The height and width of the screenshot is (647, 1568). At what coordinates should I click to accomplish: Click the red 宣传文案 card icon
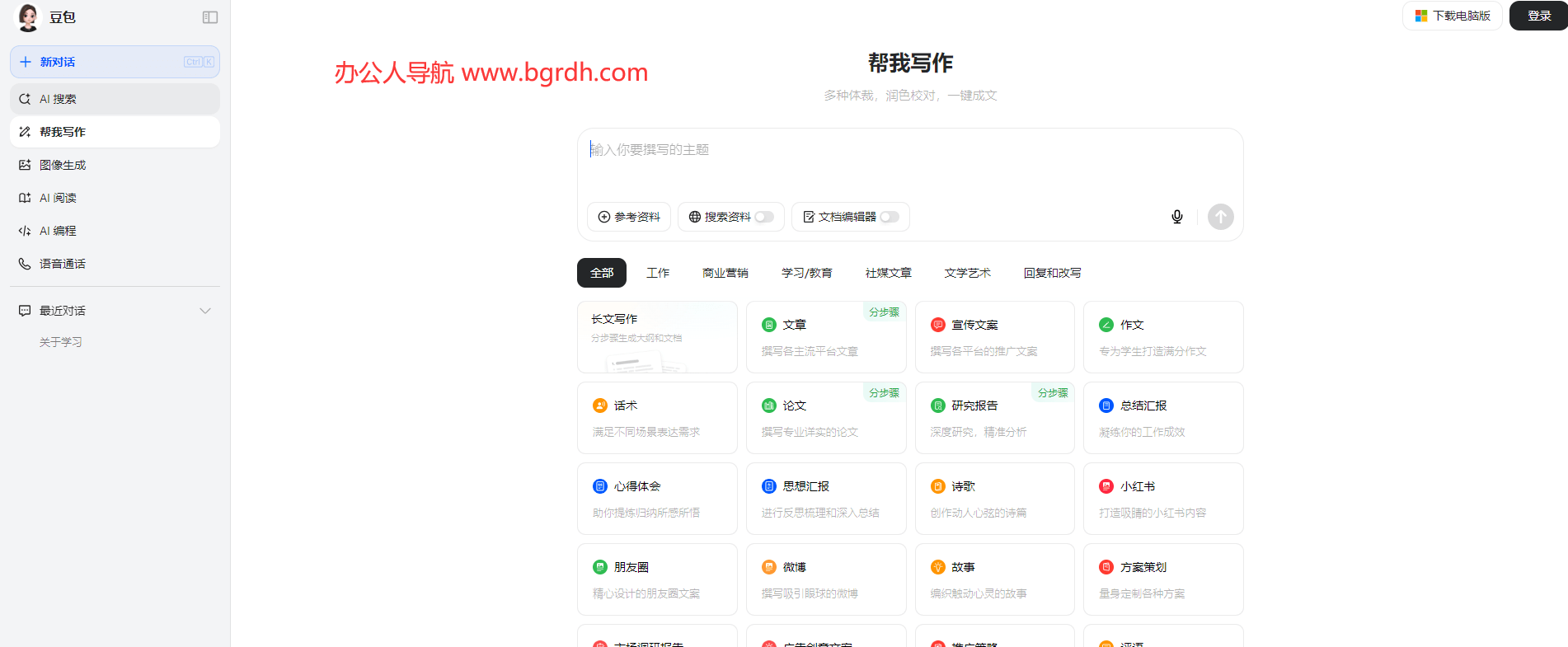(x=938, y=325)
